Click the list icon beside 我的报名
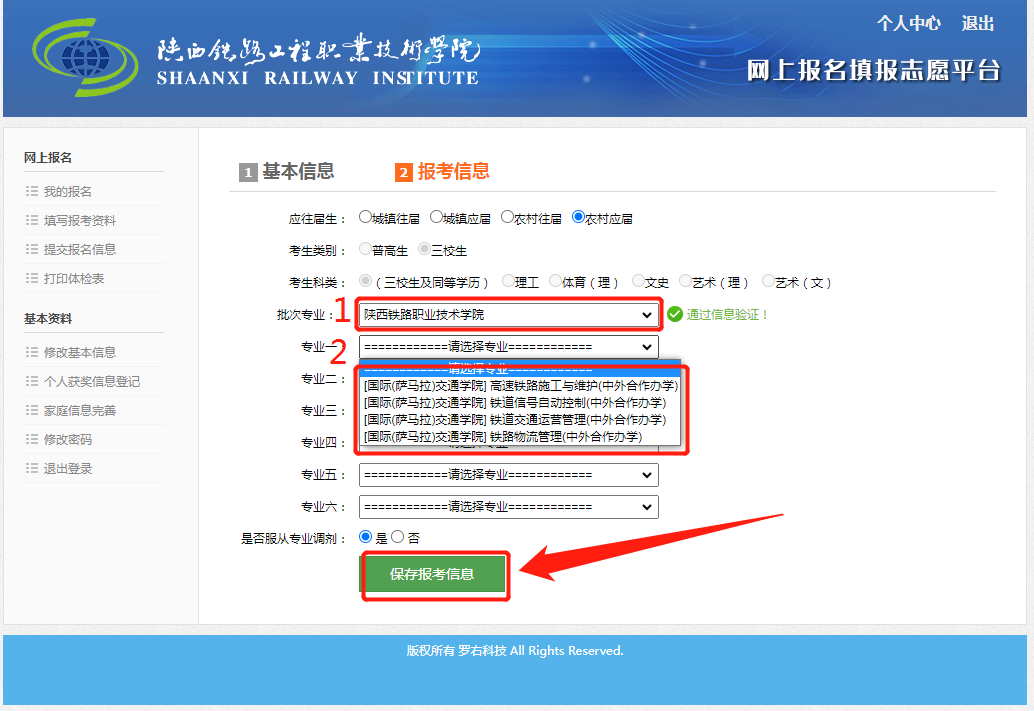Screen dimensions: 1034x711 [32, 192]
